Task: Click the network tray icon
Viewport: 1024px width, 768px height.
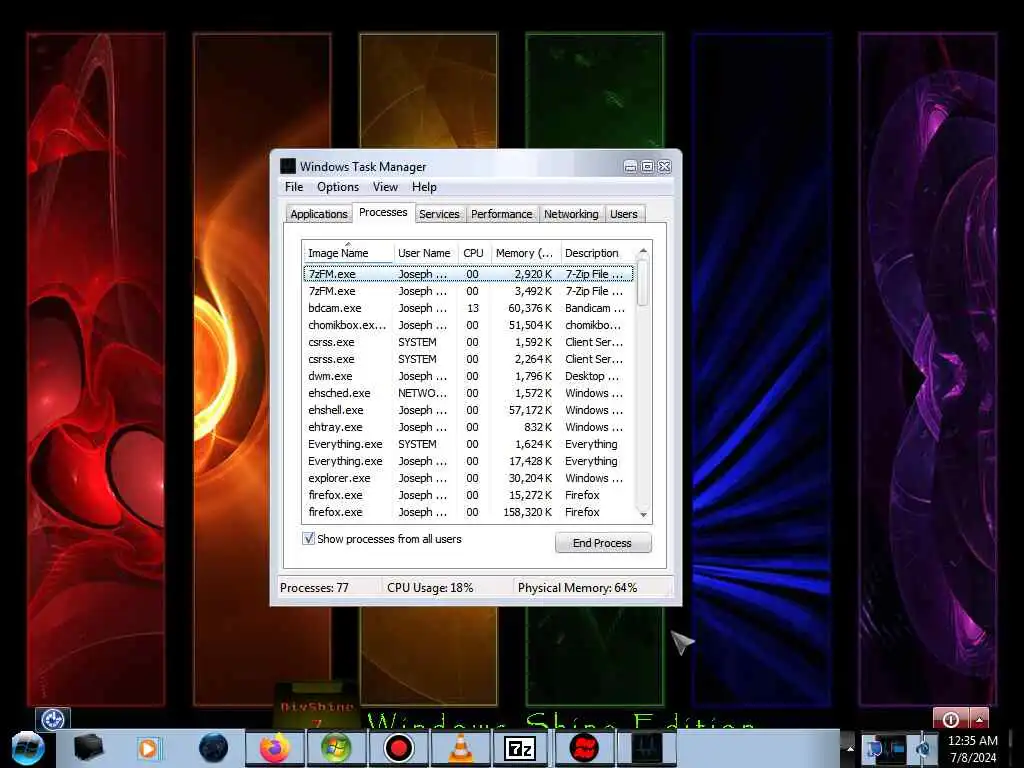Action: [873, 748]
